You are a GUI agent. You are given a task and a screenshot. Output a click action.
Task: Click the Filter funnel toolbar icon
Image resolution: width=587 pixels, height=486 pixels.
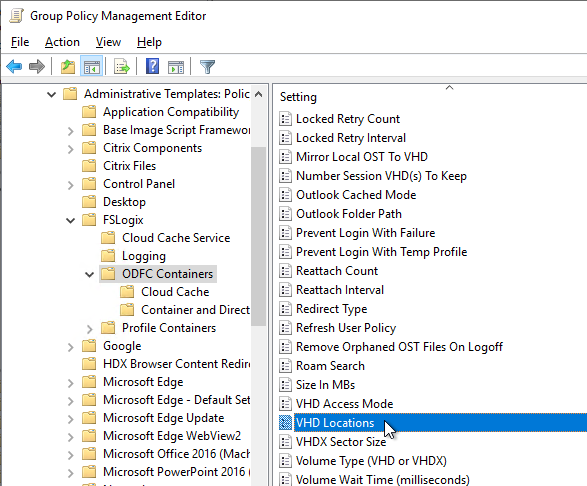point(207,67)
